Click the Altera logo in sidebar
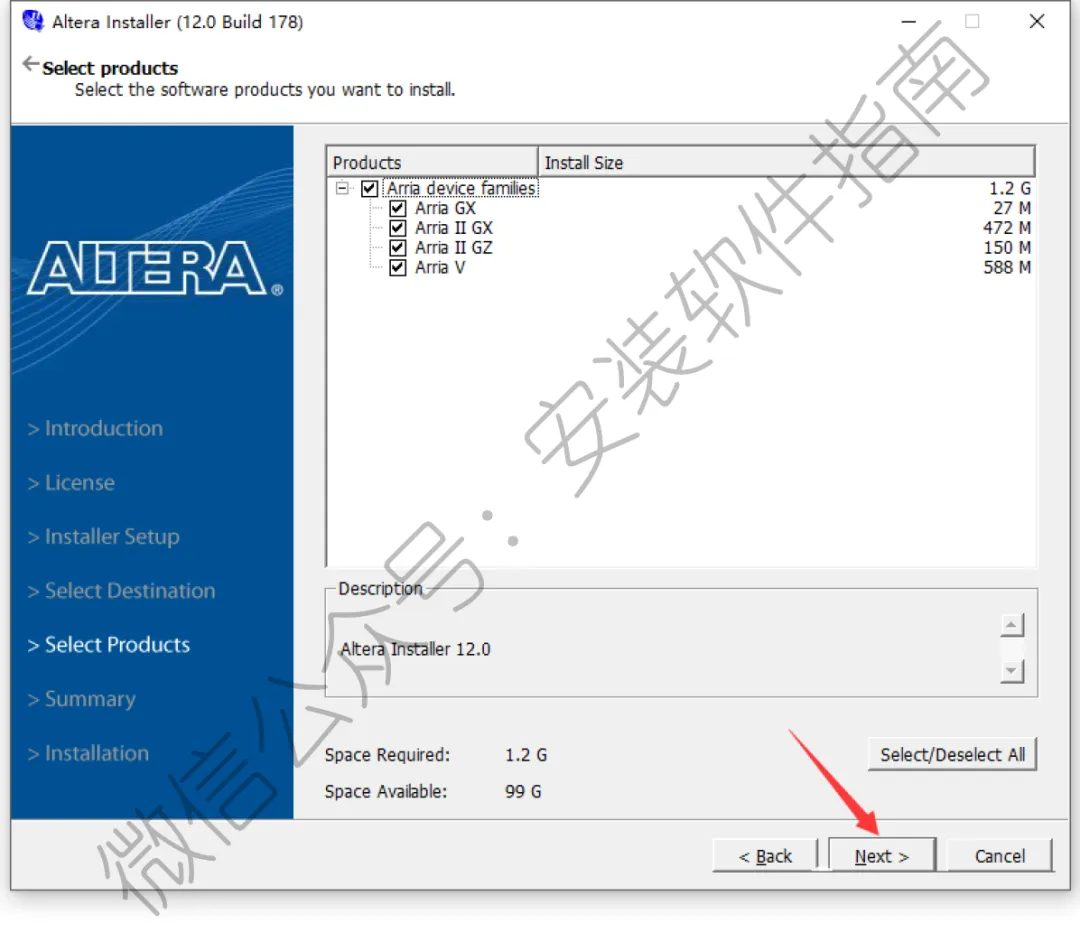 point(155,269)
